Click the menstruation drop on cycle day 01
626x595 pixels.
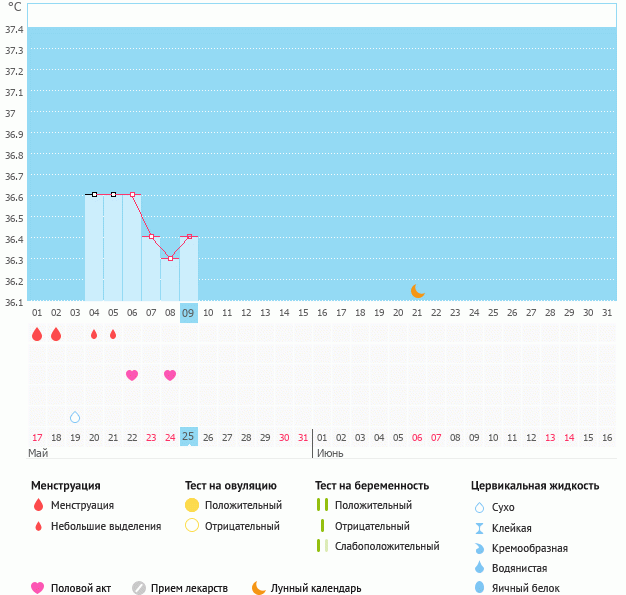(x=37, y=334)
